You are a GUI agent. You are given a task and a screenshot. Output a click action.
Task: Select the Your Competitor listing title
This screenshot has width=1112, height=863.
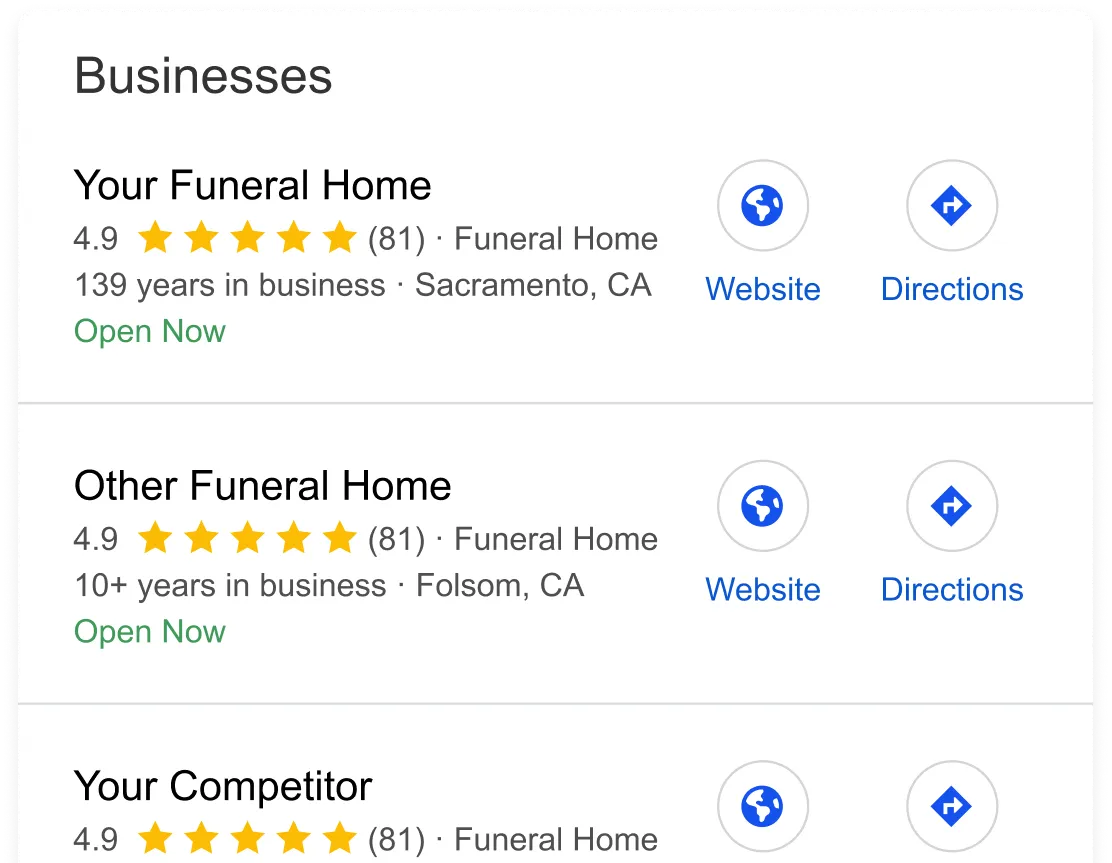tap(223, 786)
